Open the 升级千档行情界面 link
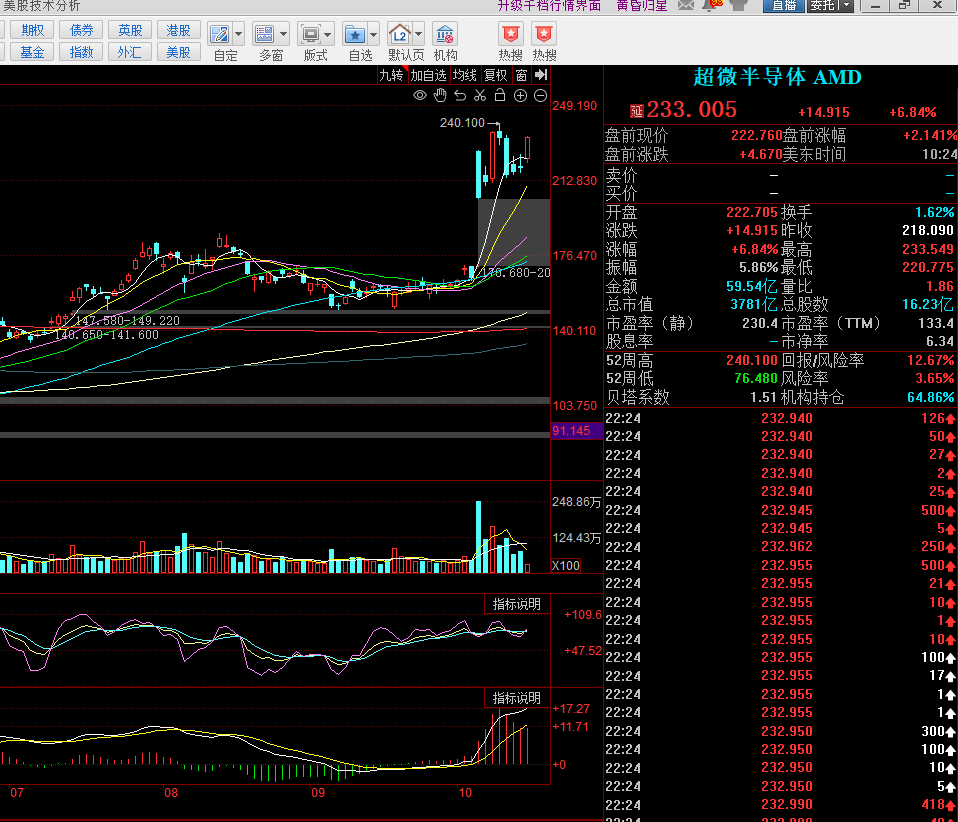 click(549, 6)
